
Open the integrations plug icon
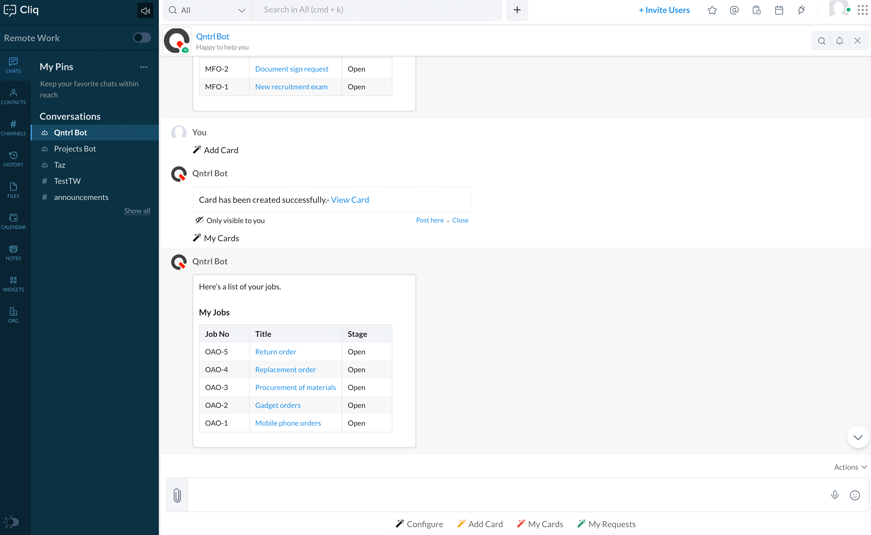tap(801, 10)
